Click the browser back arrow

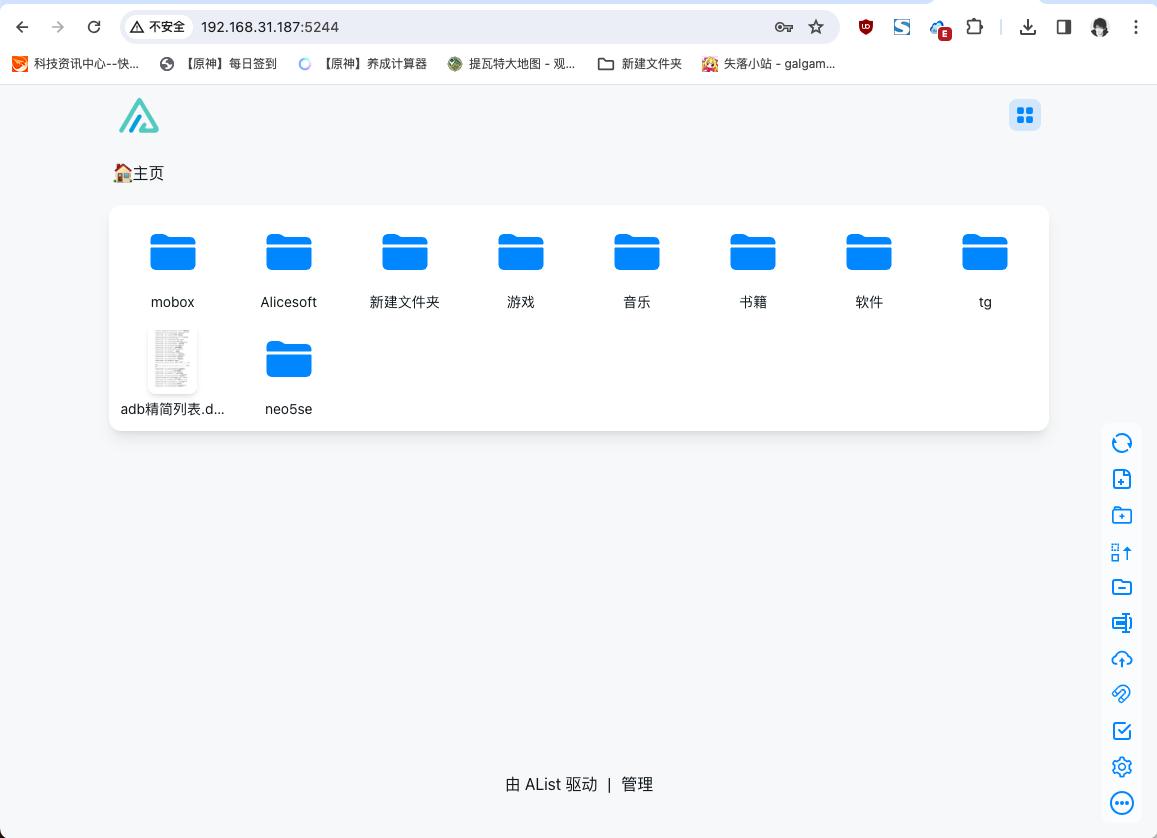pyautogui.click(x=22, y=27)
